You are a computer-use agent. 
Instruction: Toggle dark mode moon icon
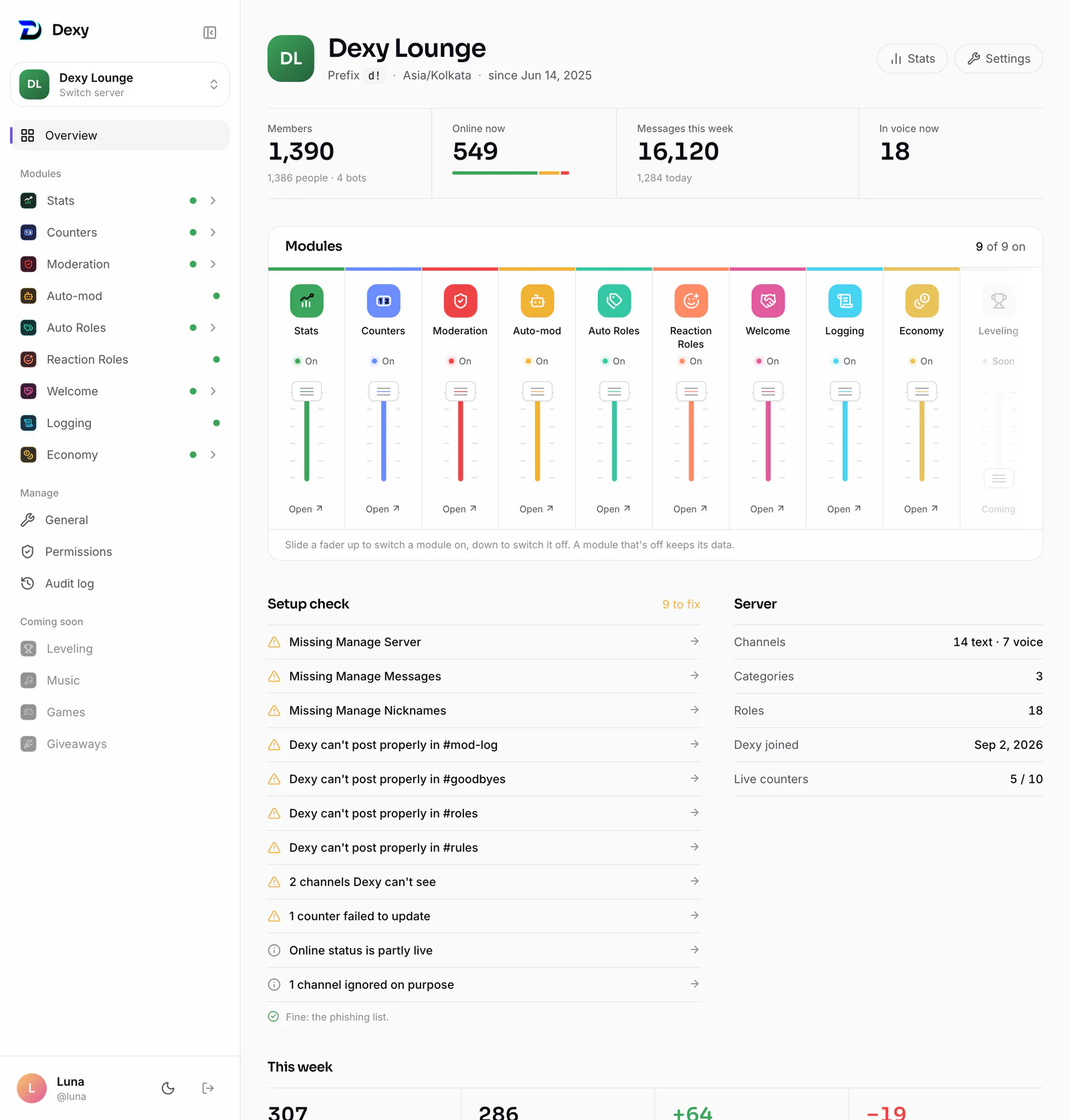pos(168,1088)
